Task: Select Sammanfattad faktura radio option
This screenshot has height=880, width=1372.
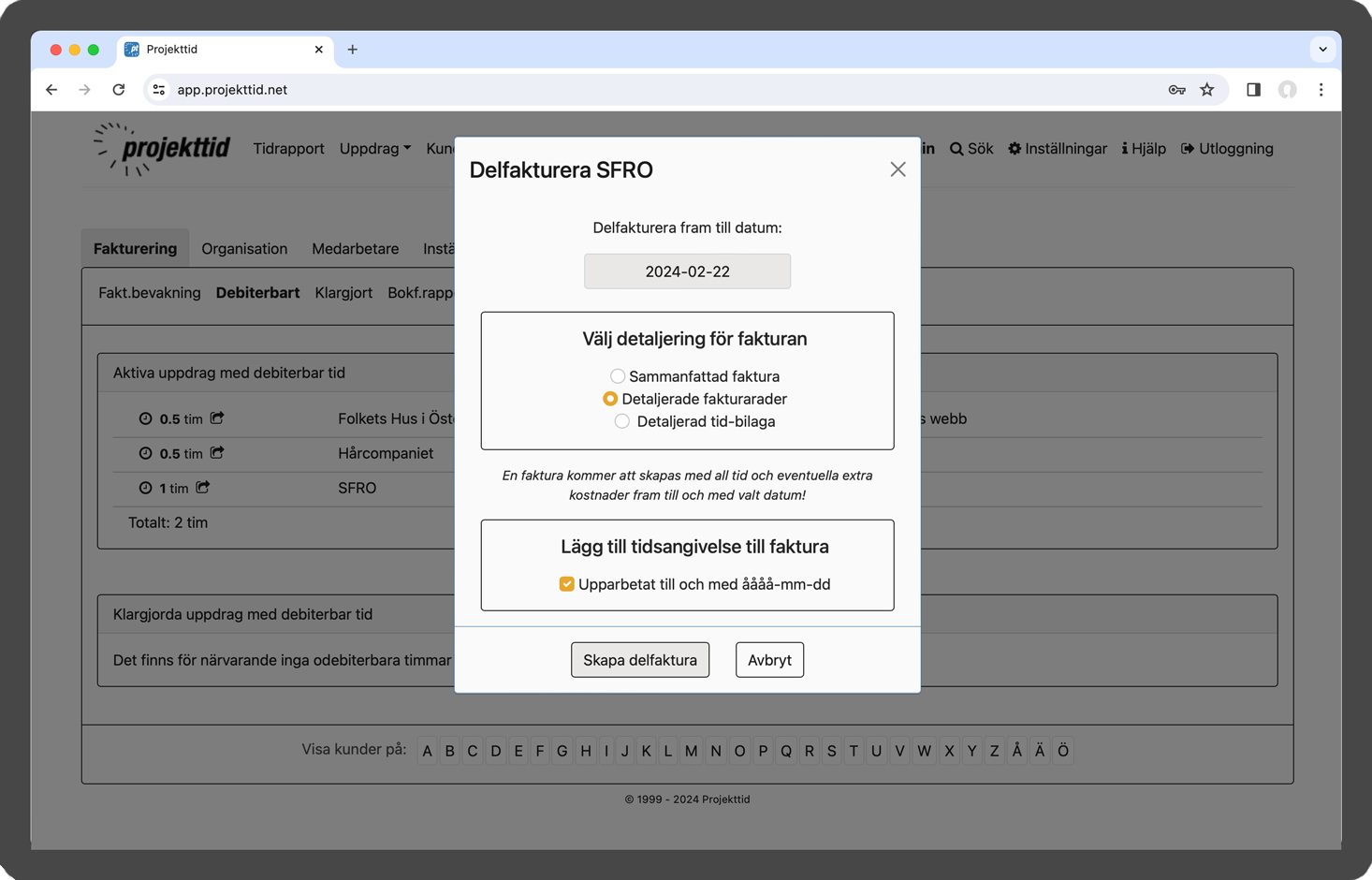Action: pyautogui.click(x=618, y=376)
